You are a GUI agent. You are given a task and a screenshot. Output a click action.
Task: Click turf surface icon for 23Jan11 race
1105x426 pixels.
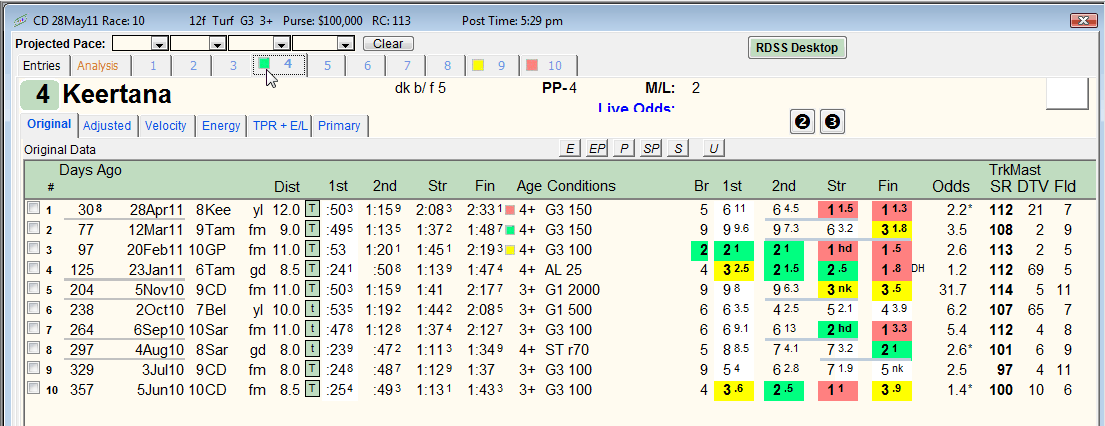click(312, 269)
